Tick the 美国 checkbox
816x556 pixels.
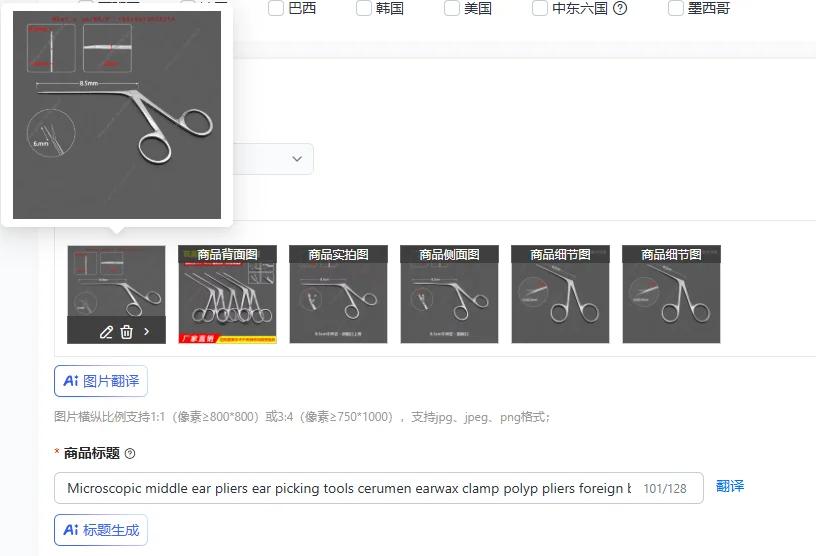coord(452,8)
